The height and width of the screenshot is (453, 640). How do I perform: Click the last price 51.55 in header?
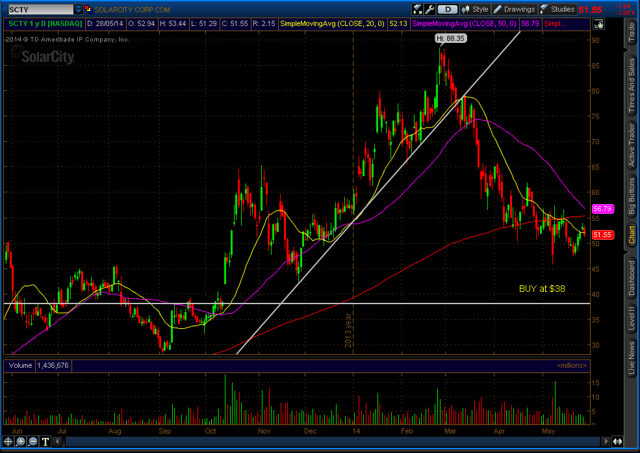[x=590, y=10]
